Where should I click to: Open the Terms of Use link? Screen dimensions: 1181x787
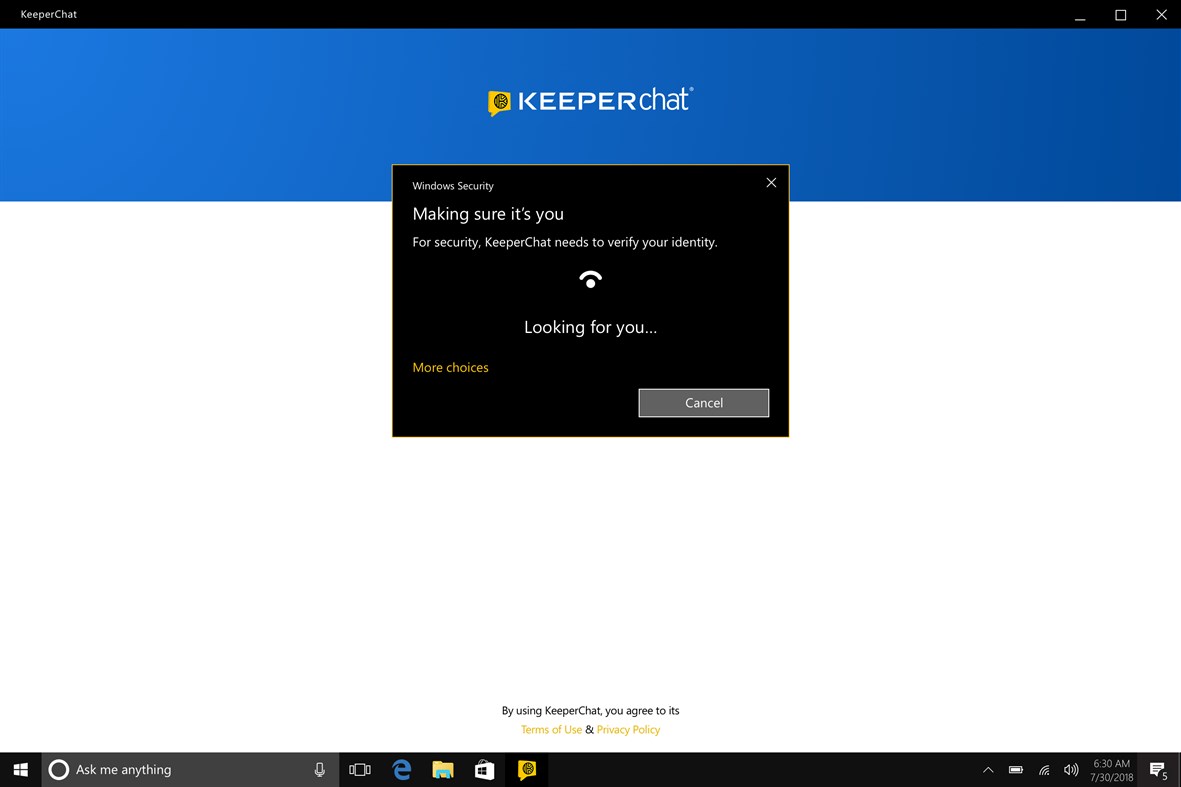click(x=551, y=729)
